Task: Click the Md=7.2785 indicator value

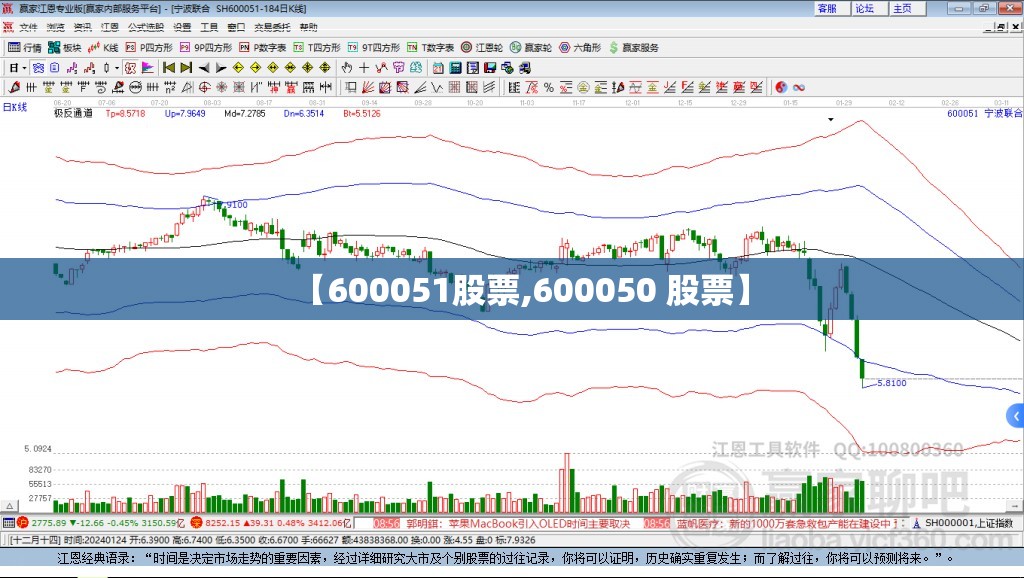Action: click(x=245, y=113)
